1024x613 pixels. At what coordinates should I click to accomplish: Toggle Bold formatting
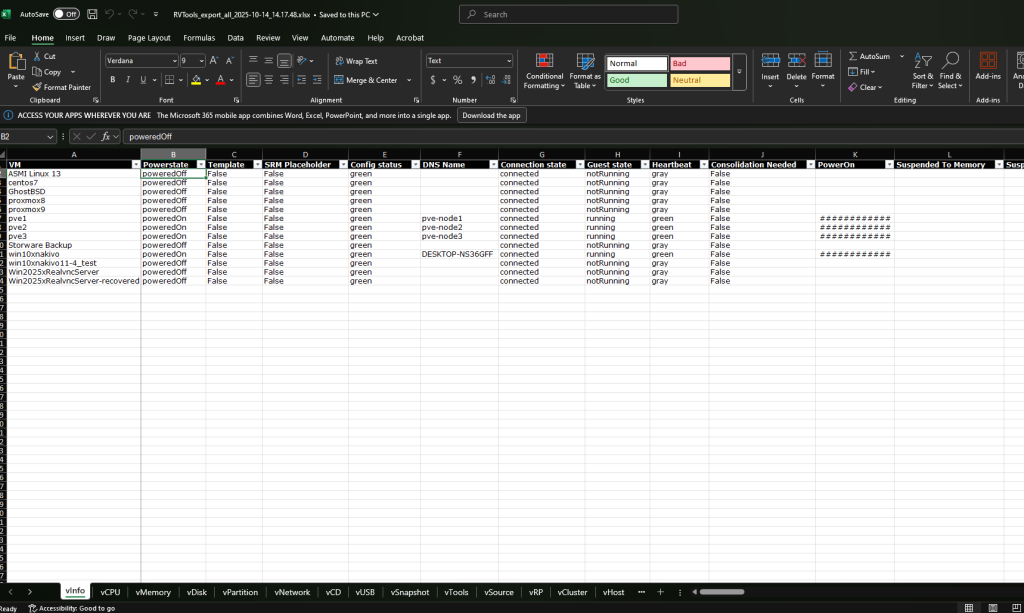pyautogui.click(x=113, y=80)
